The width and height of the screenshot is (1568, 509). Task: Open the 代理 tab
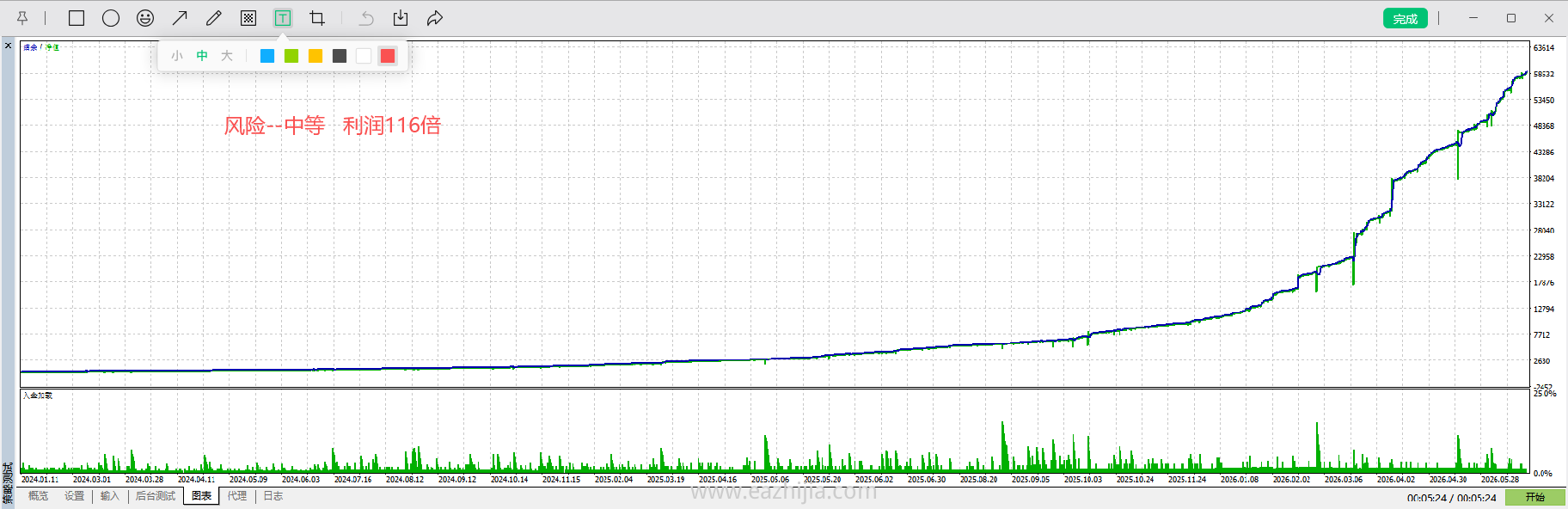(x=237, y=496)
